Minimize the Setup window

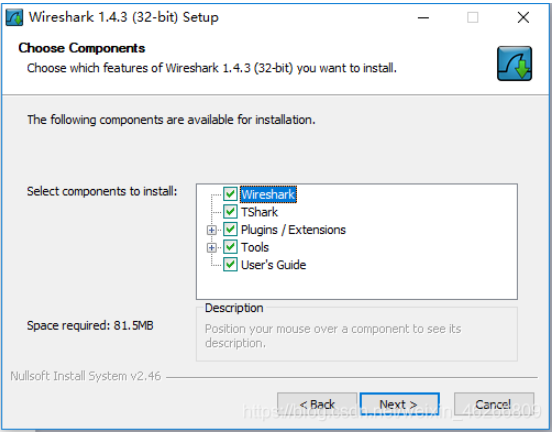click(423, 17)
